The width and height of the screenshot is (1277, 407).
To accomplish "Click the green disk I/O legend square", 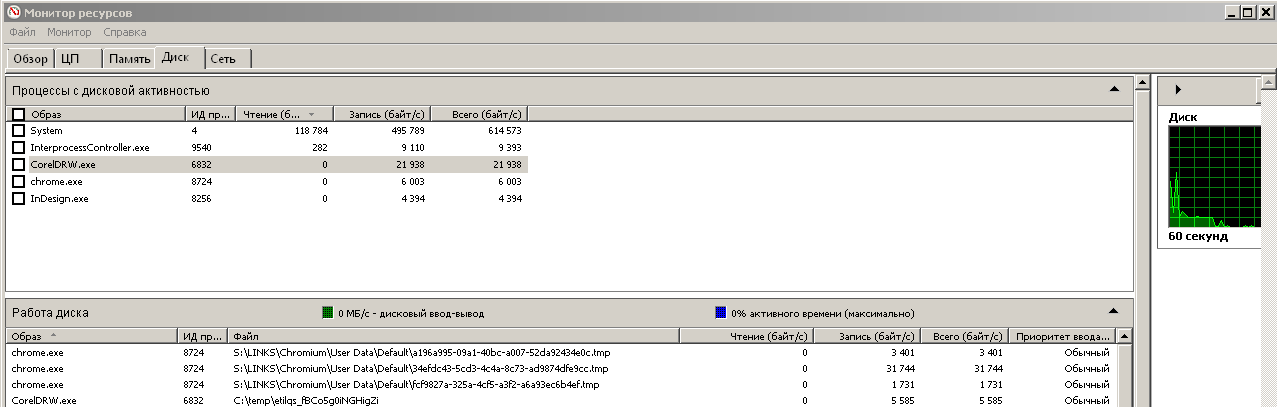I will click(327, 313).
